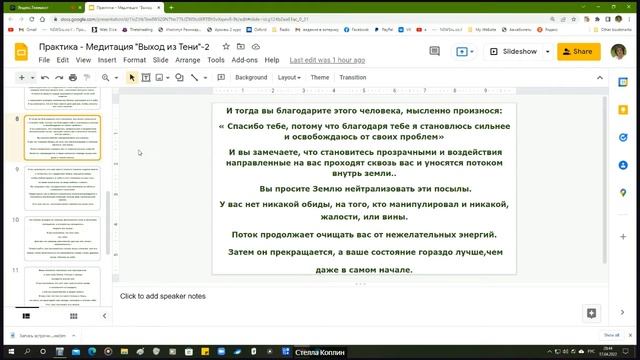Open the Tools menu
Image resolution: width=640 pixels, height=360 pixels.
click(216, 60)
